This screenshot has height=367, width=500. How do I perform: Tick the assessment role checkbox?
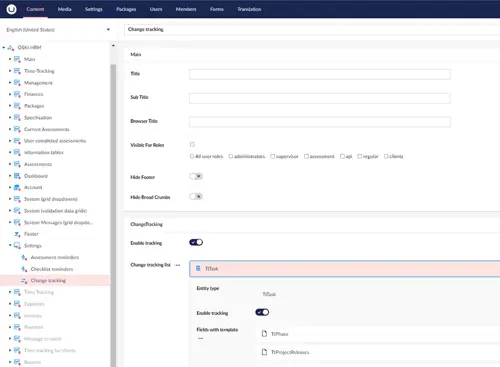(306, 156)
